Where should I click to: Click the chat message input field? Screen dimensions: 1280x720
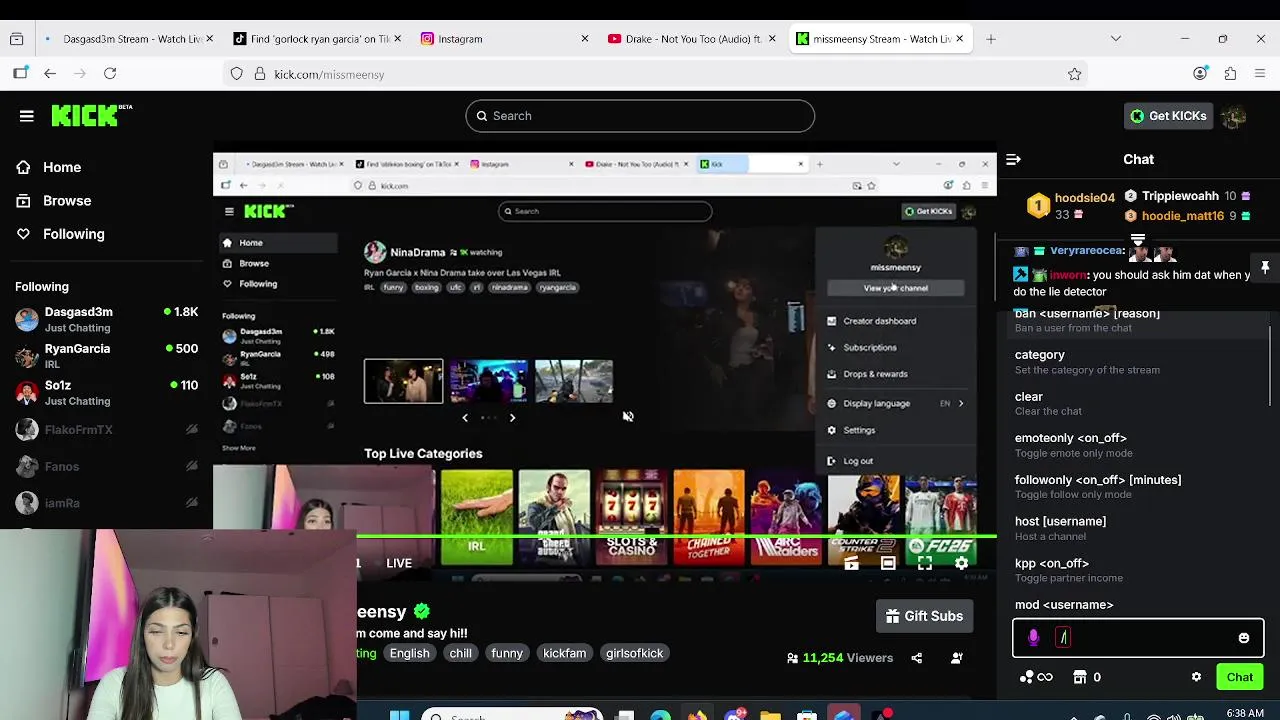(1138, 638)
